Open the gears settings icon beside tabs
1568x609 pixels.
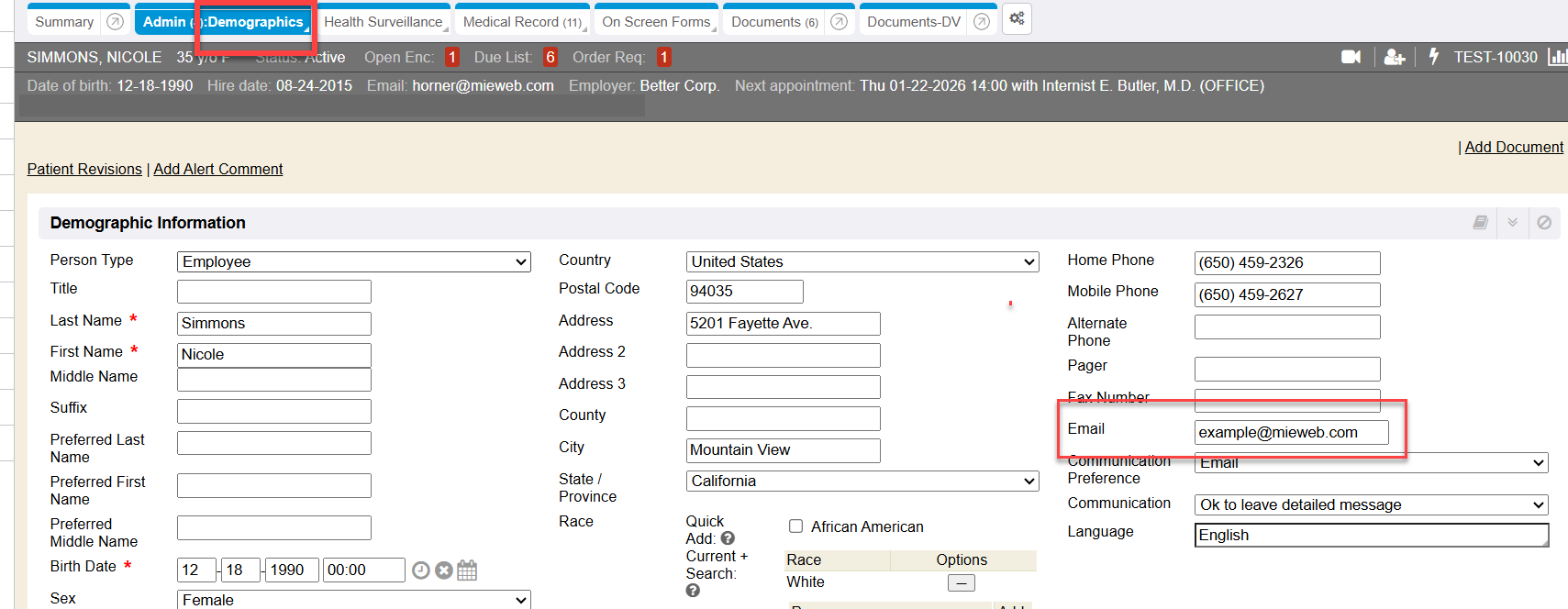pos(1017,19)
